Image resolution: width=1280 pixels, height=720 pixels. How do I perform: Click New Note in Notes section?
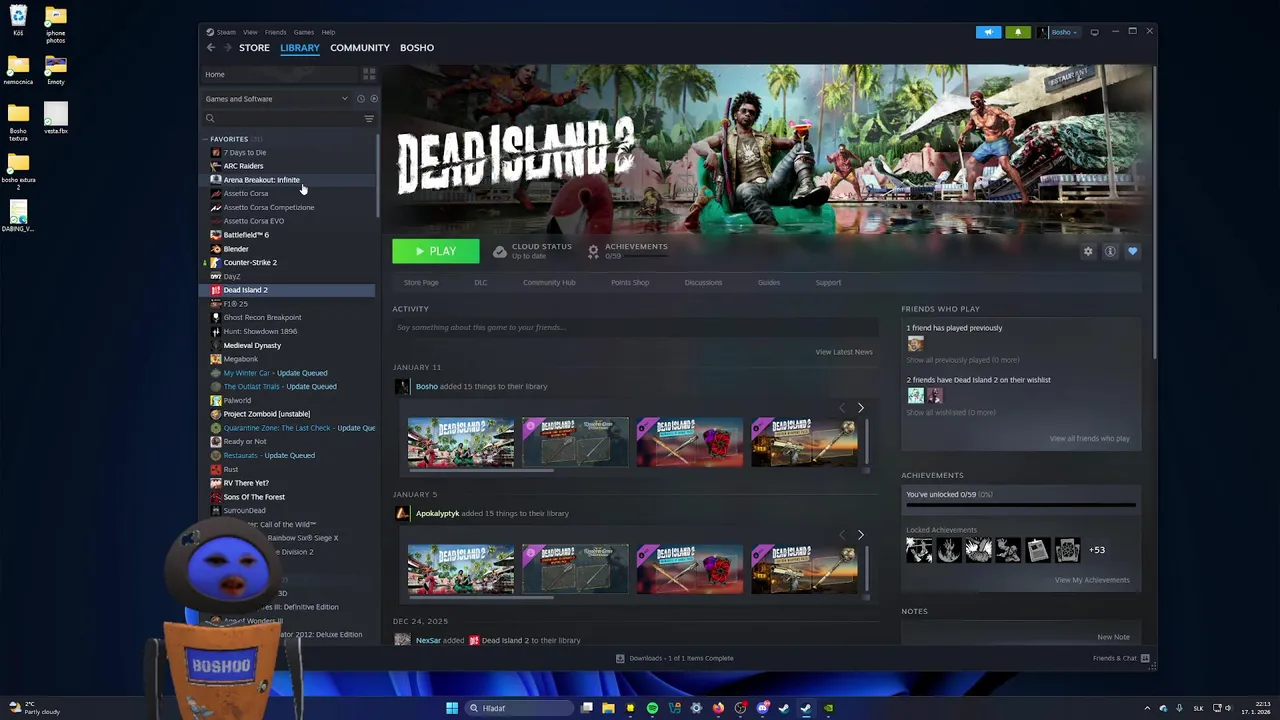[x=1113, y=638]
